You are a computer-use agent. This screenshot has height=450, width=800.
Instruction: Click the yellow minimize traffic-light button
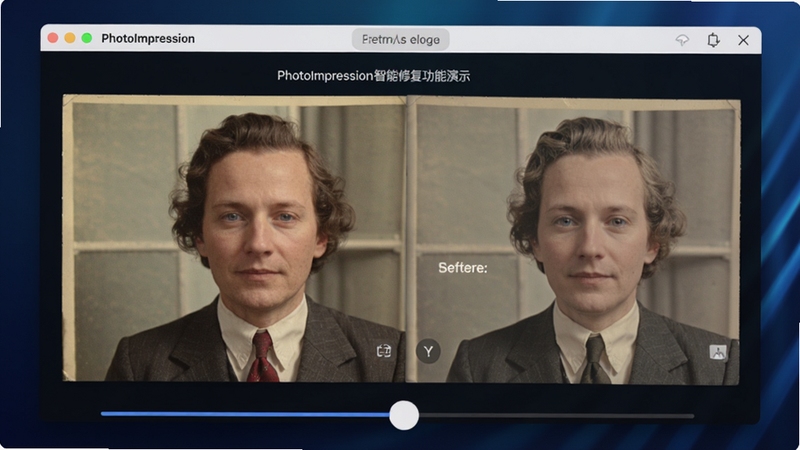point(70,38)
